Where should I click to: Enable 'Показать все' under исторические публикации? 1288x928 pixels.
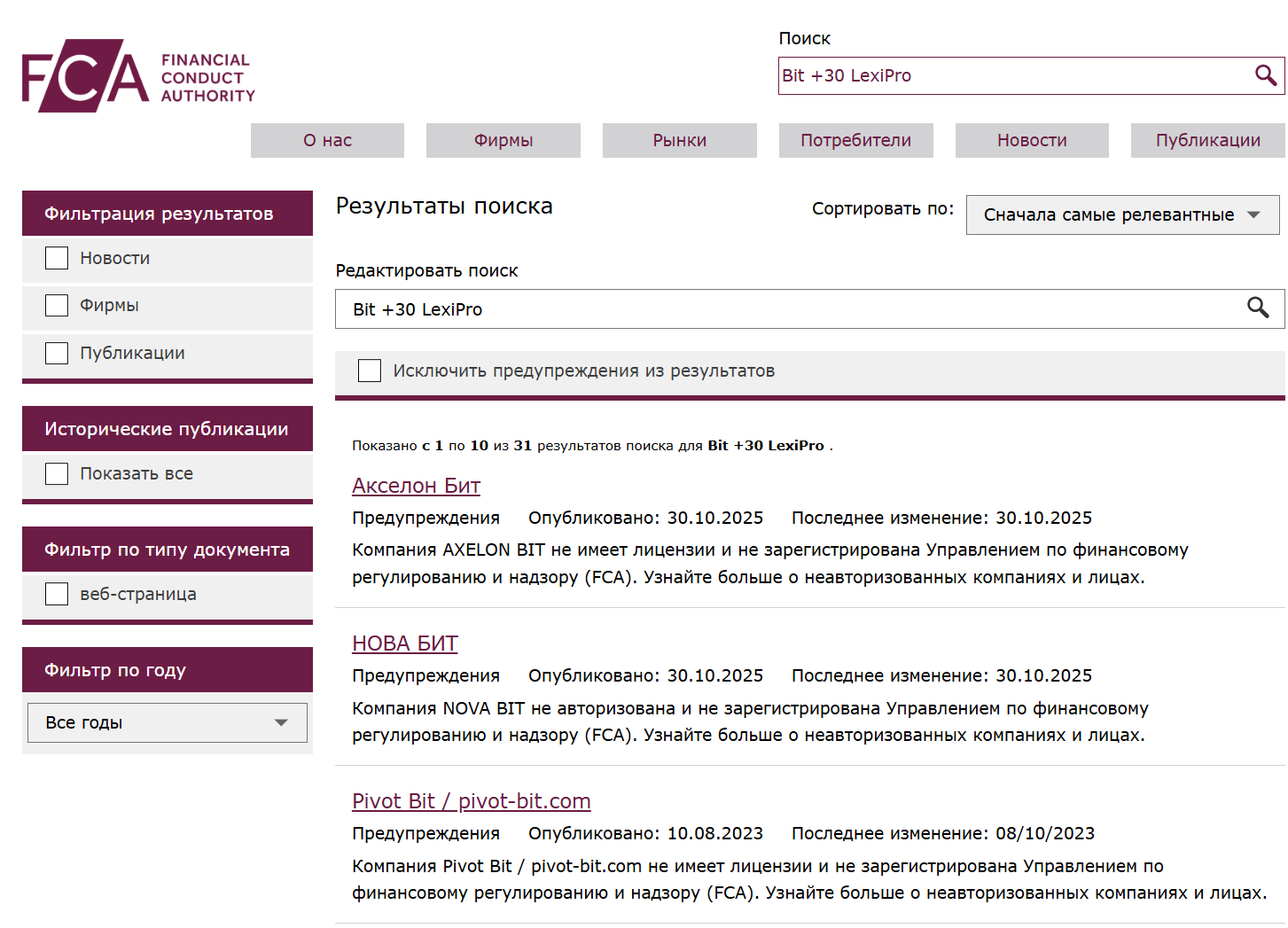(56, 473)
